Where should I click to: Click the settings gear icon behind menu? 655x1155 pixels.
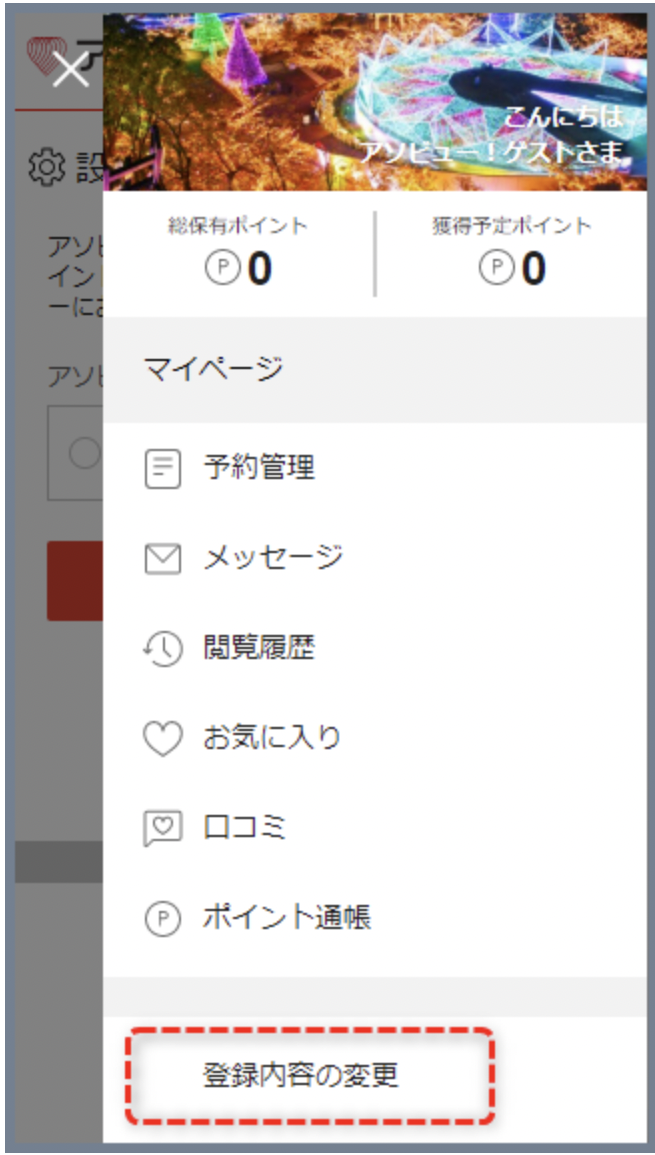tap(46, 168)
